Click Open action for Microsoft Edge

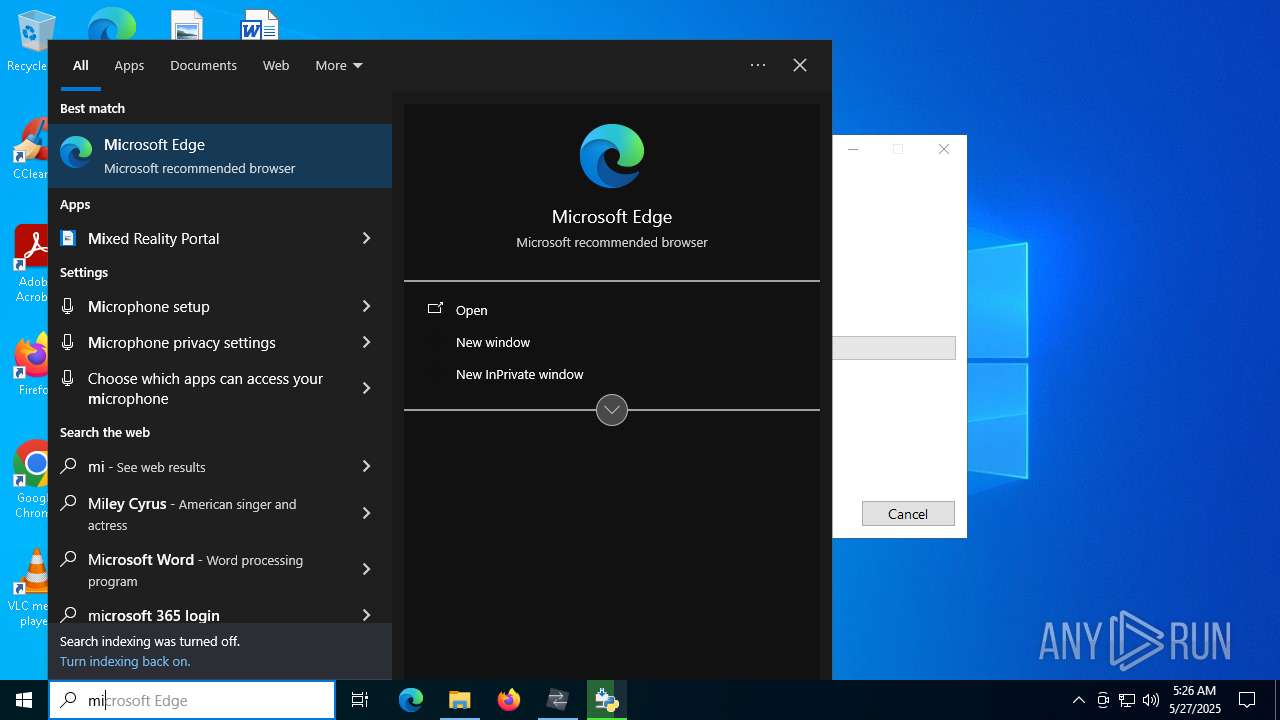(472, 310)
